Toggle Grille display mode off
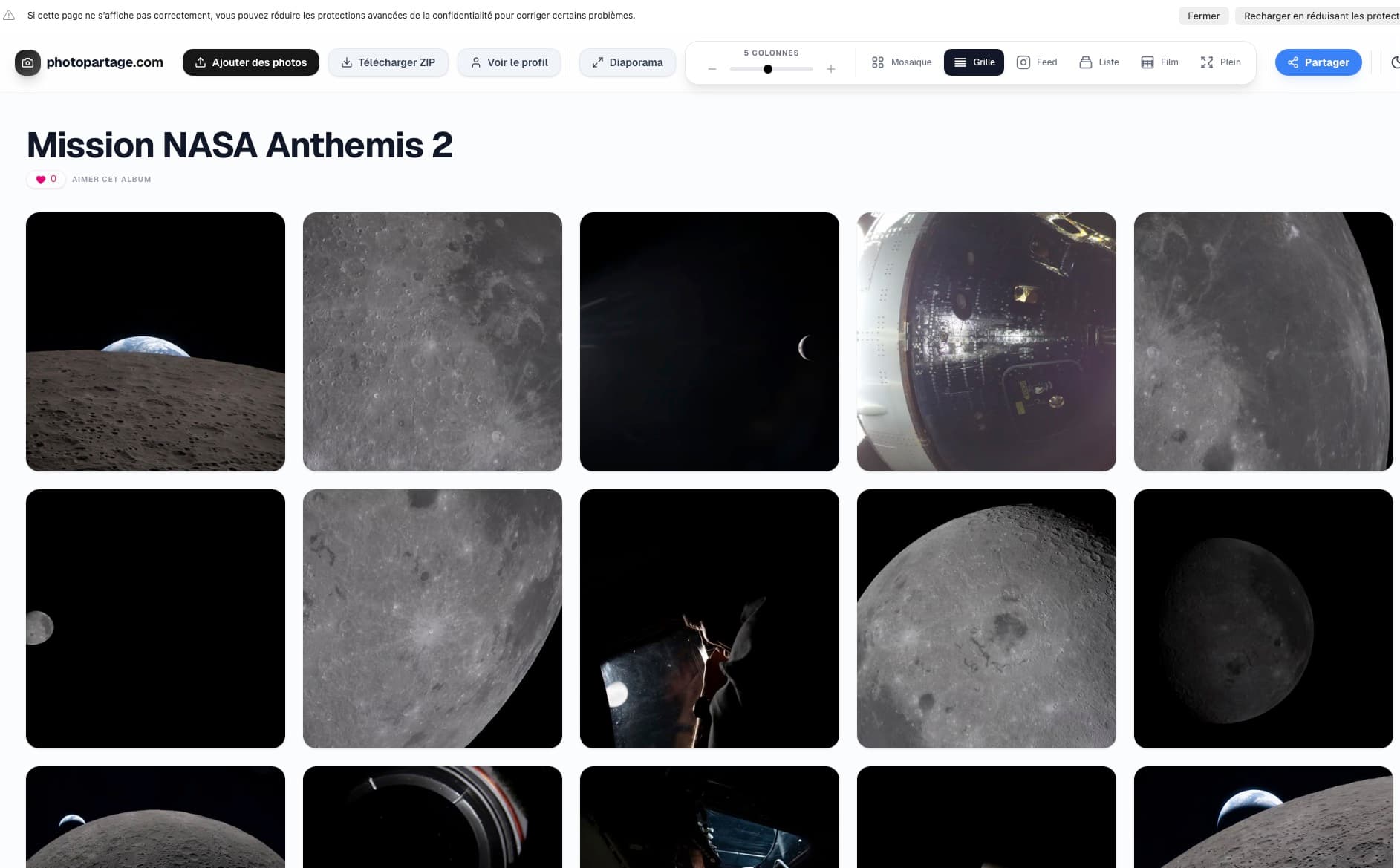The image size is (1400, 868). click(974, 62)
